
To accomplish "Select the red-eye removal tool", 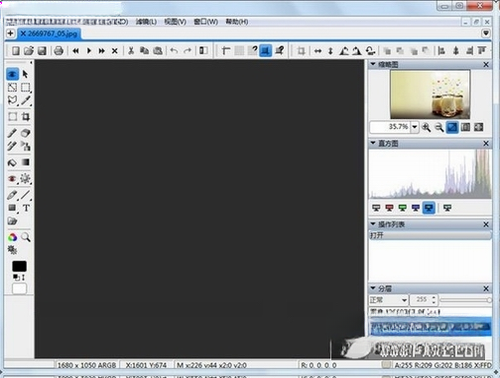I will pos(12,179).
